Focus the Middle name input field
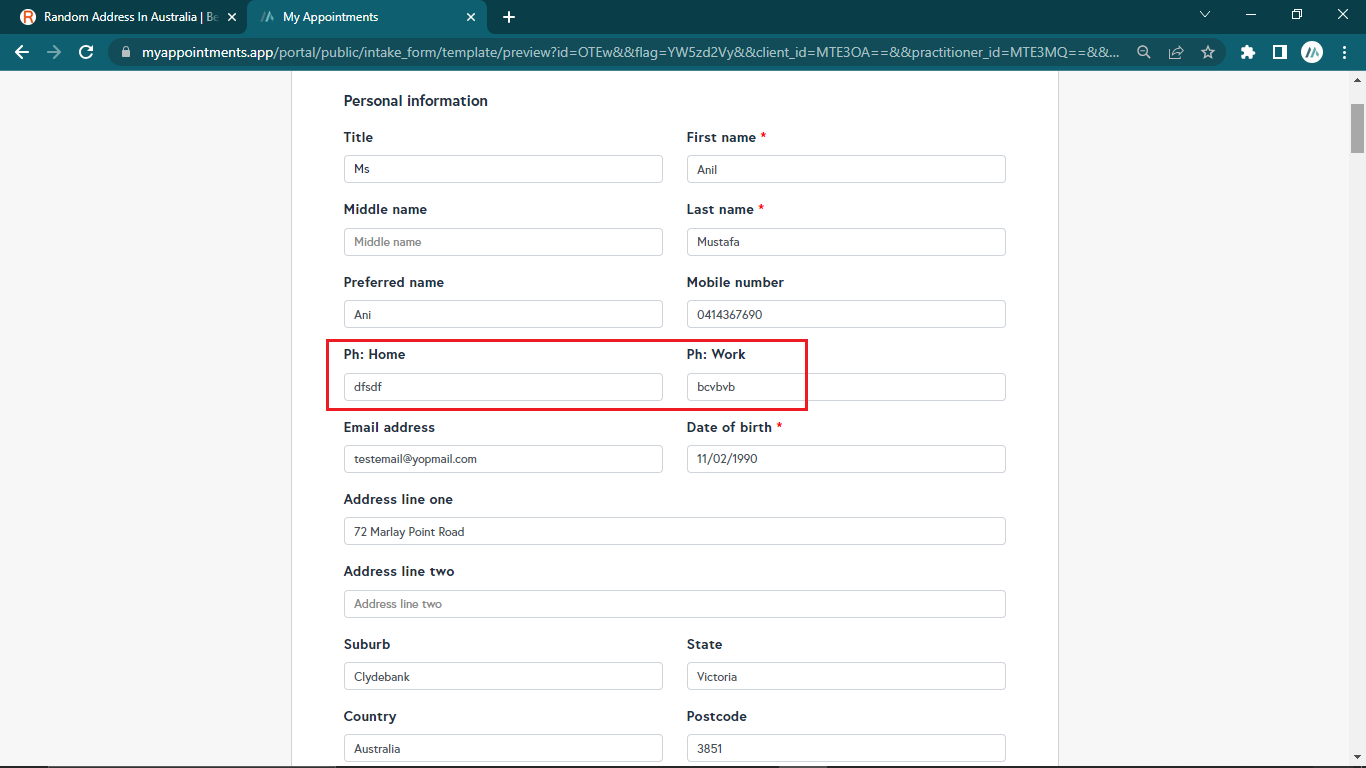 (x=503, y=242)
